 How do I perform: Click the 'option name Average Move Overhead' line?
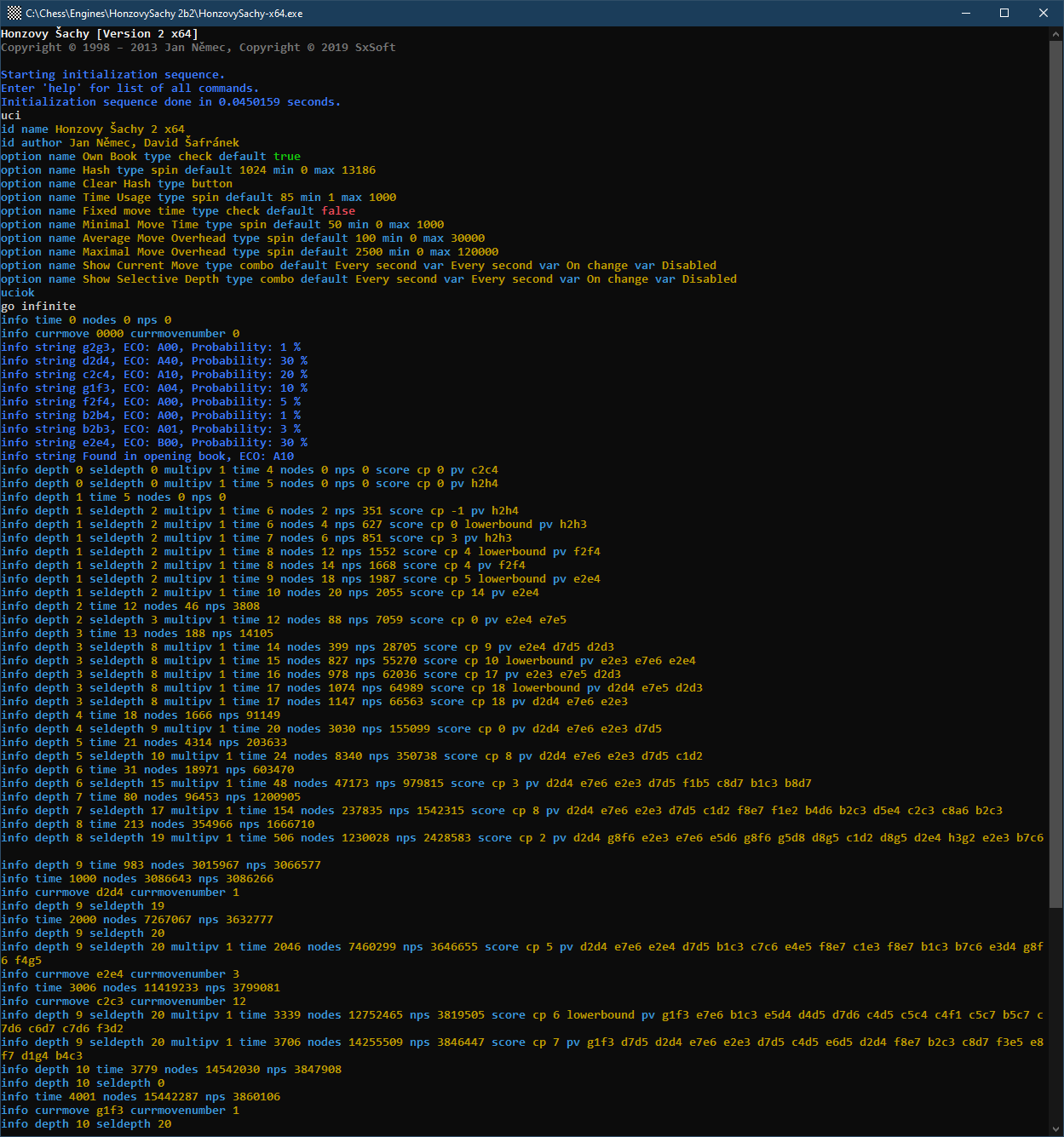(243, 238)
